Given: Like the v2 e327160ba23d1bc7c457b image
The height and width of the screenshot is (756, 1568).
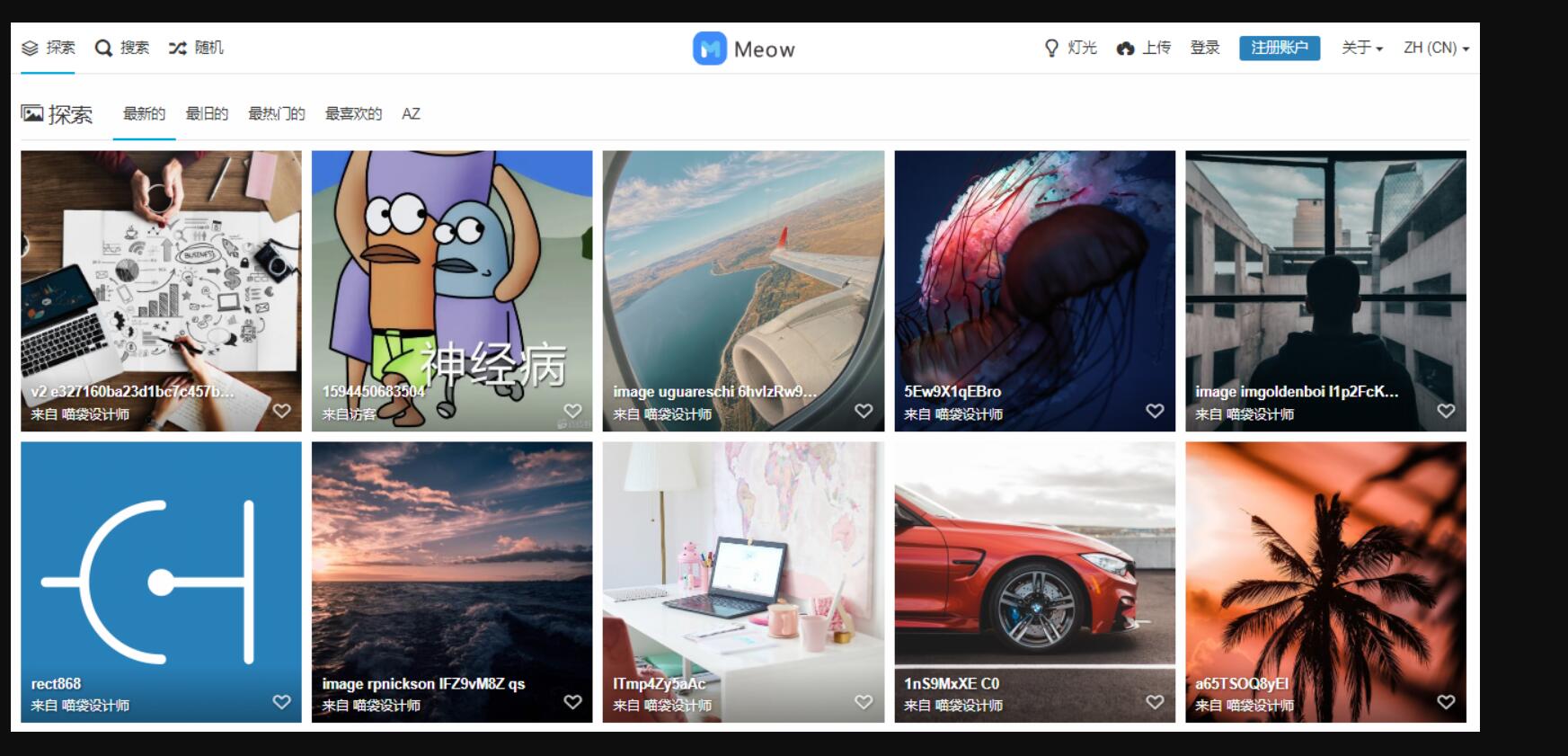Looking at the screenshot, I should [282, 411].
